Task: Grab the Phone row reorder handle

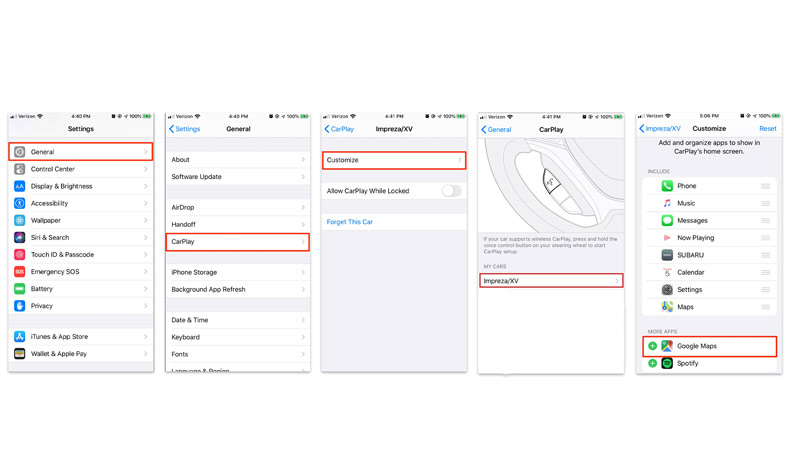Action: coord(765,186)
